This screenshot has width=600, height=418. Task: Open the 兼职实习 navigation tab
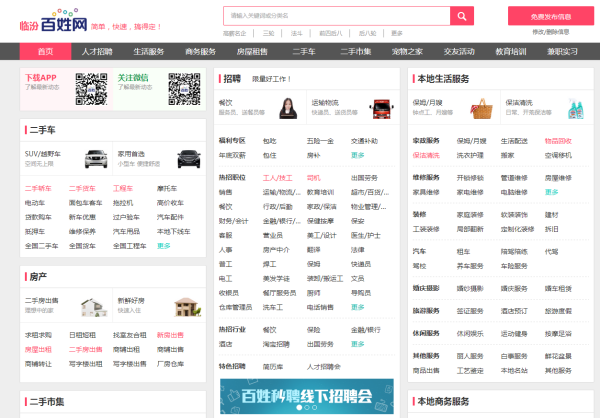[x=562, y=51]
